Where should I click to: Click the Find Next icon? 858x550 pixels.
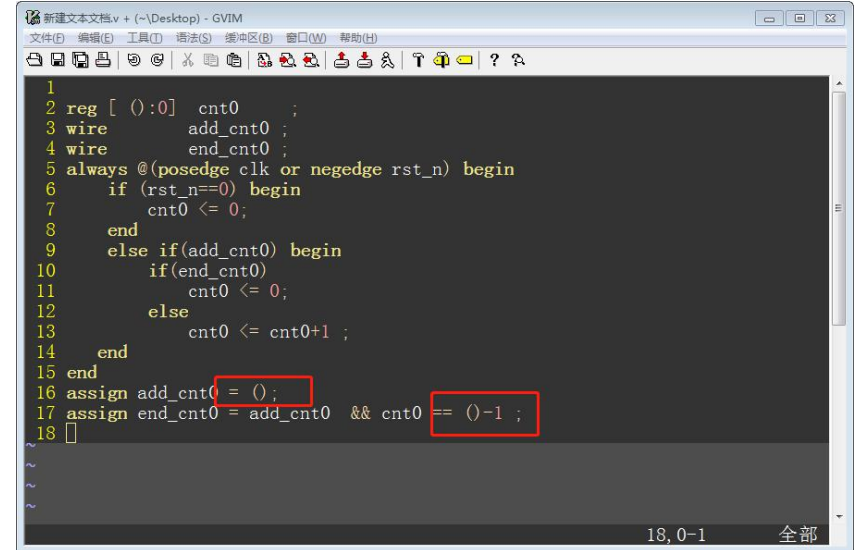pyautogui.click(x=288, y=60)
